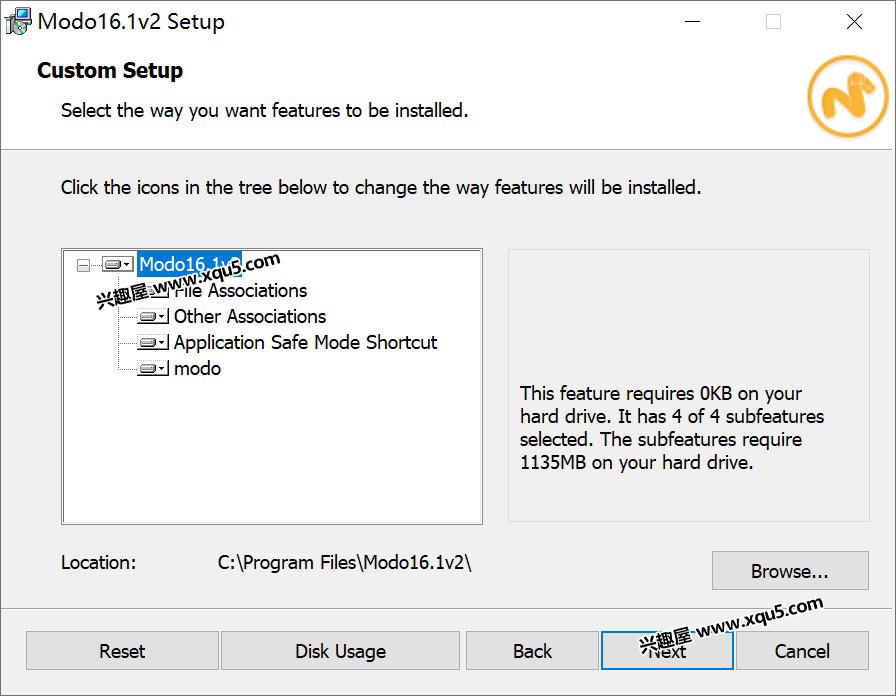The height and width of the screenshot is (696, 896).
Task: Close the Modo16.1v2 Setup window
Action: [854, 22]
